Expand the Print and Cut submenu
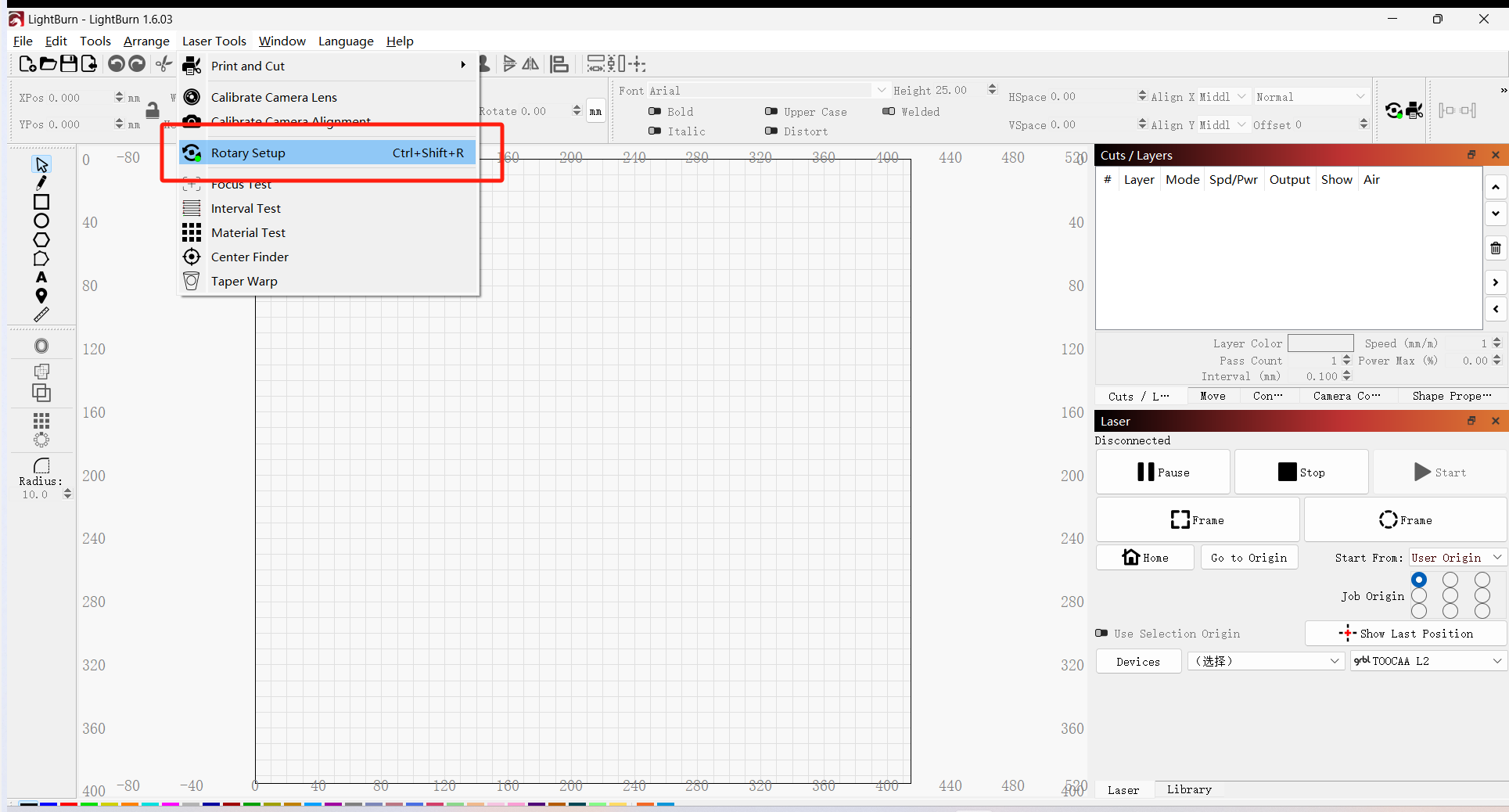Screen dimensions: 1509x812 pyautogui.click(x=328, y=66)
